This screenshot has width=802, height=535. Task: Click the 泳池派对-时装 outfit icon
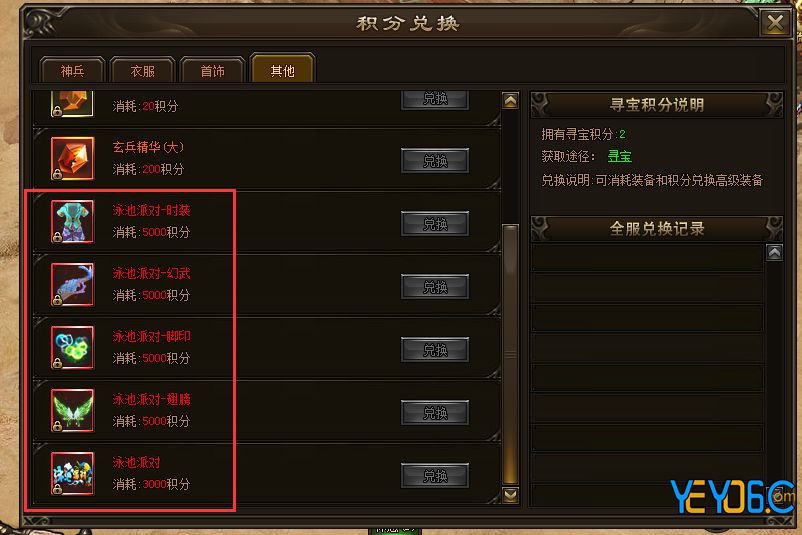(x=72, y=221)
